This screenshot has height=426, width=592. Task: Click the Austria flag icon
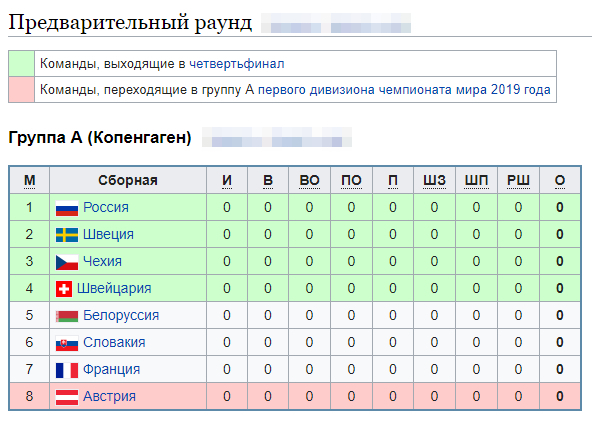67,397
